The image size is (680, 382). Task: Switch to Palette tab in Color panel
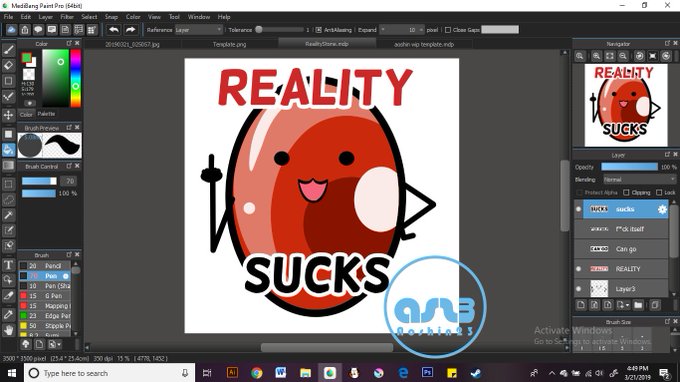(46, 114)
